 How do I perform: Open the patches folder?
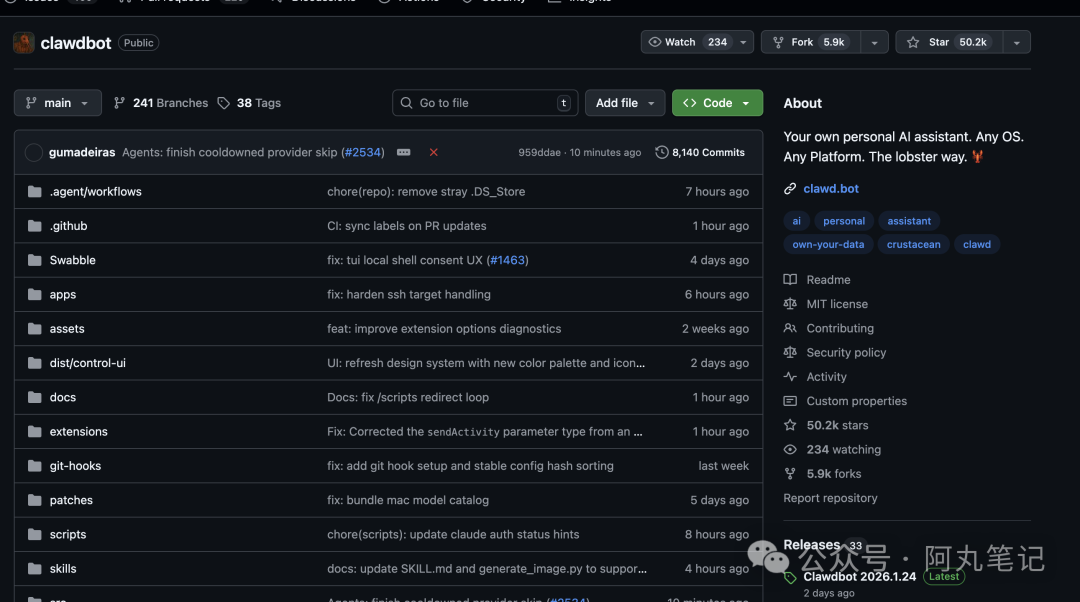[71, 500]
